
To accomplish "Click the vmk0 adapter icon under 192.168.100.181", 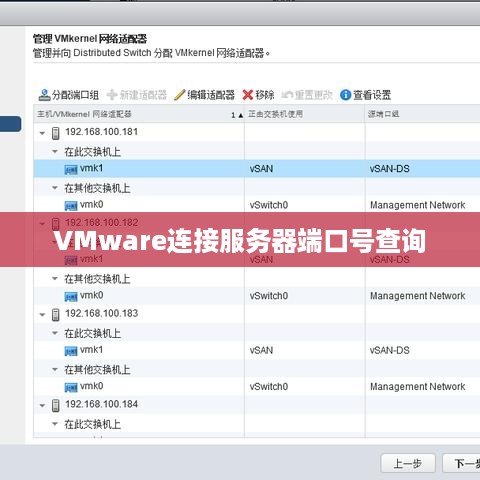I will pos(71,206).
